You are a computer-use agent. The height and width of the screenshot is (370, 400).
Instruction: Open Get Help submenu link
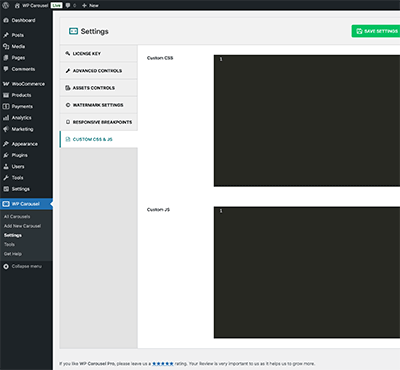[13, 254]
